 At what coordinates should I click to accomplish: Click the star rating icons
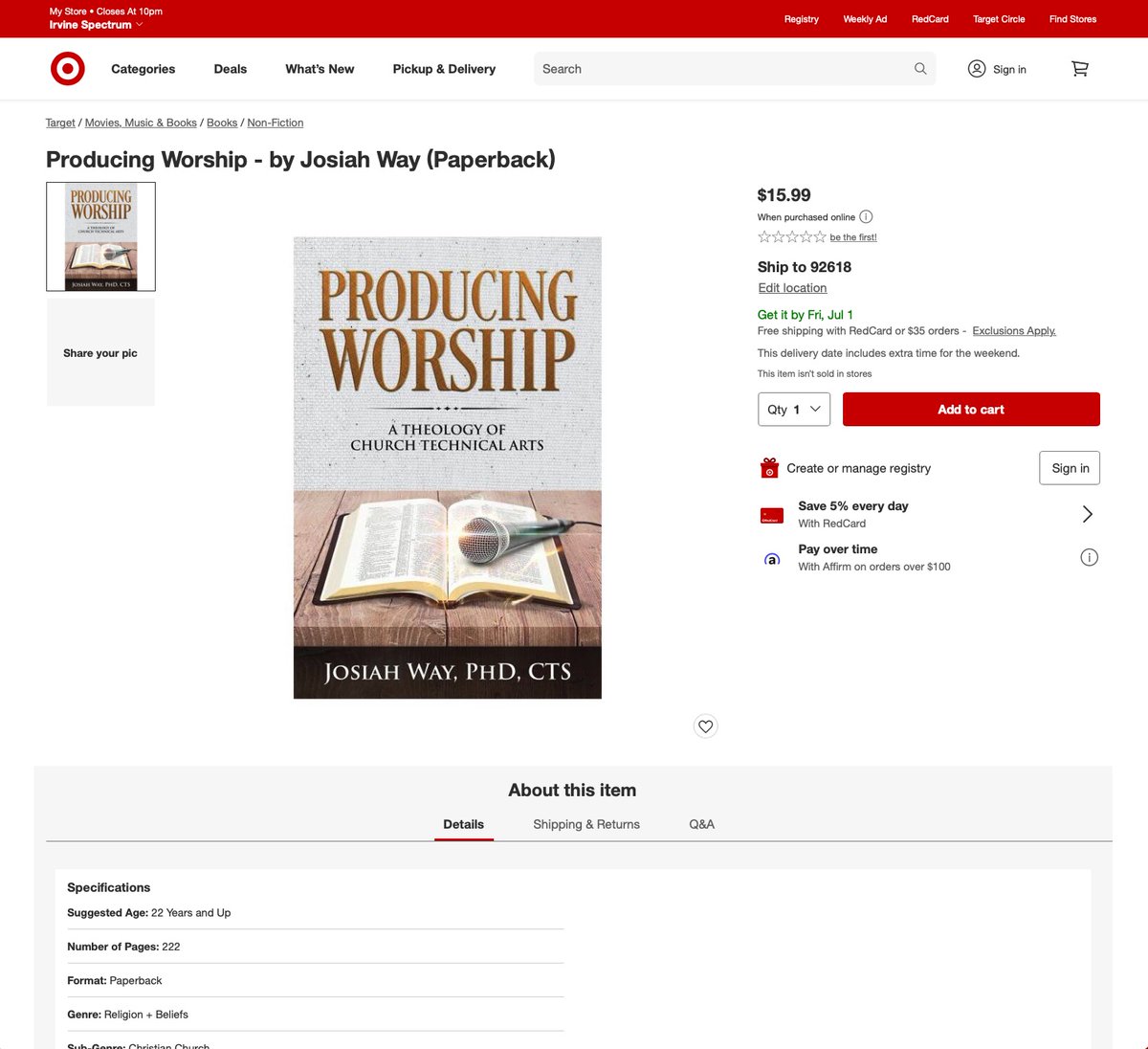792,237
